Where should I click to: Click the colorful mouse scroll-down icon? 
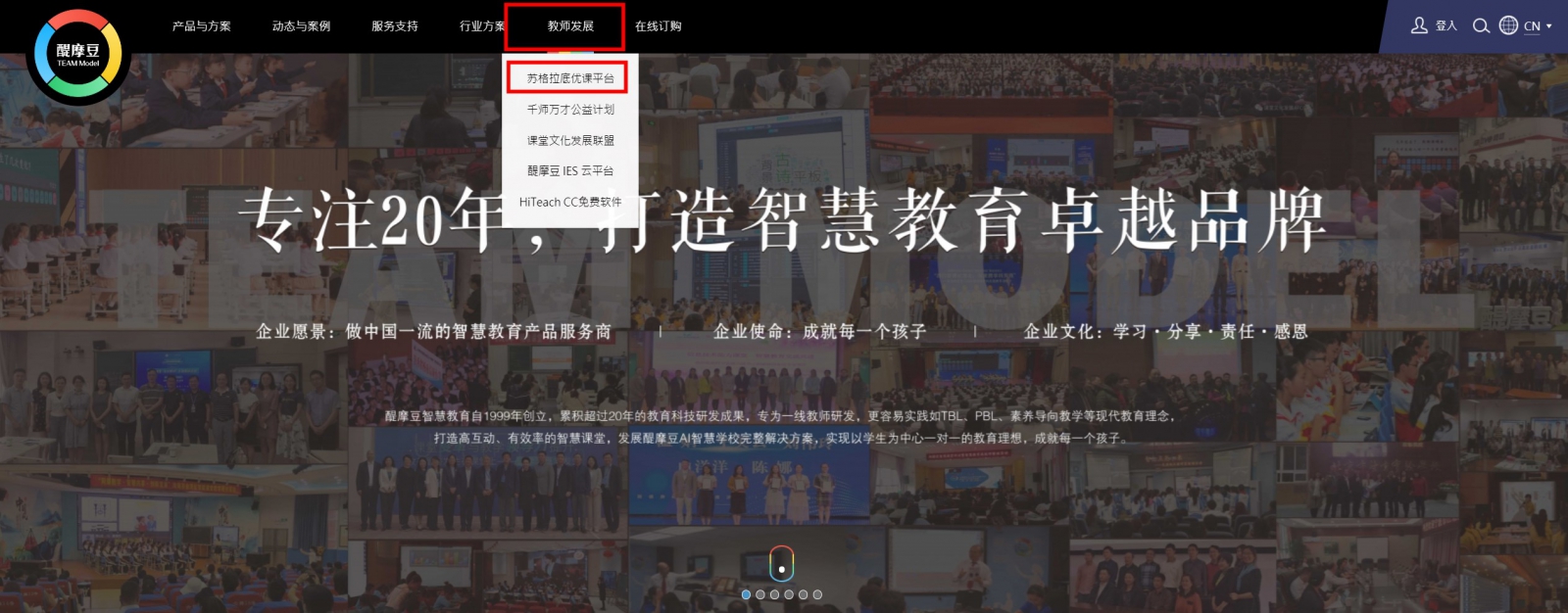click(x=781, y=564)
